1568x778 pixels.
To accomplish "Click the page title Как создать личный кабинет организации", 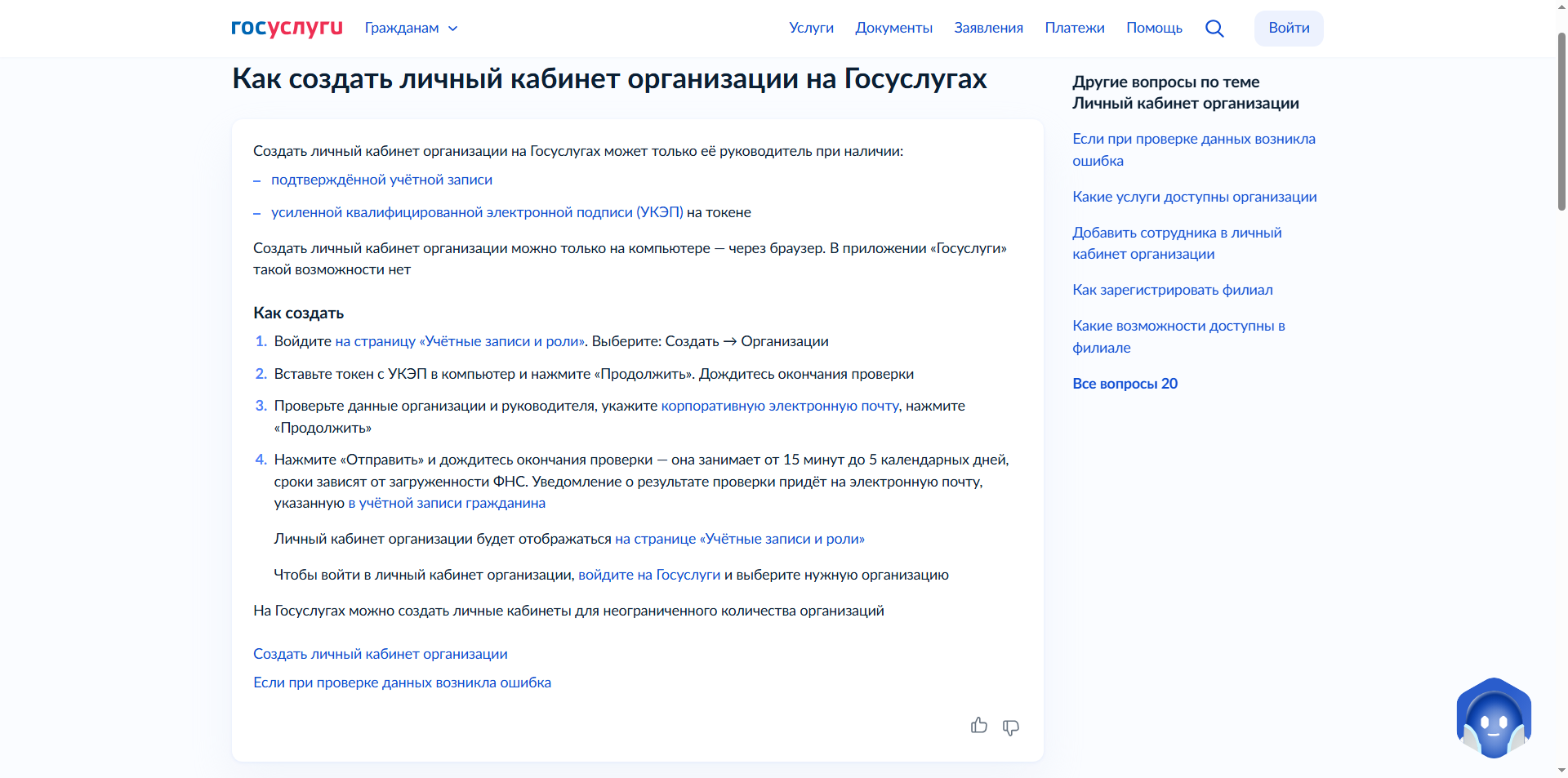I will (x=609, y=78).
